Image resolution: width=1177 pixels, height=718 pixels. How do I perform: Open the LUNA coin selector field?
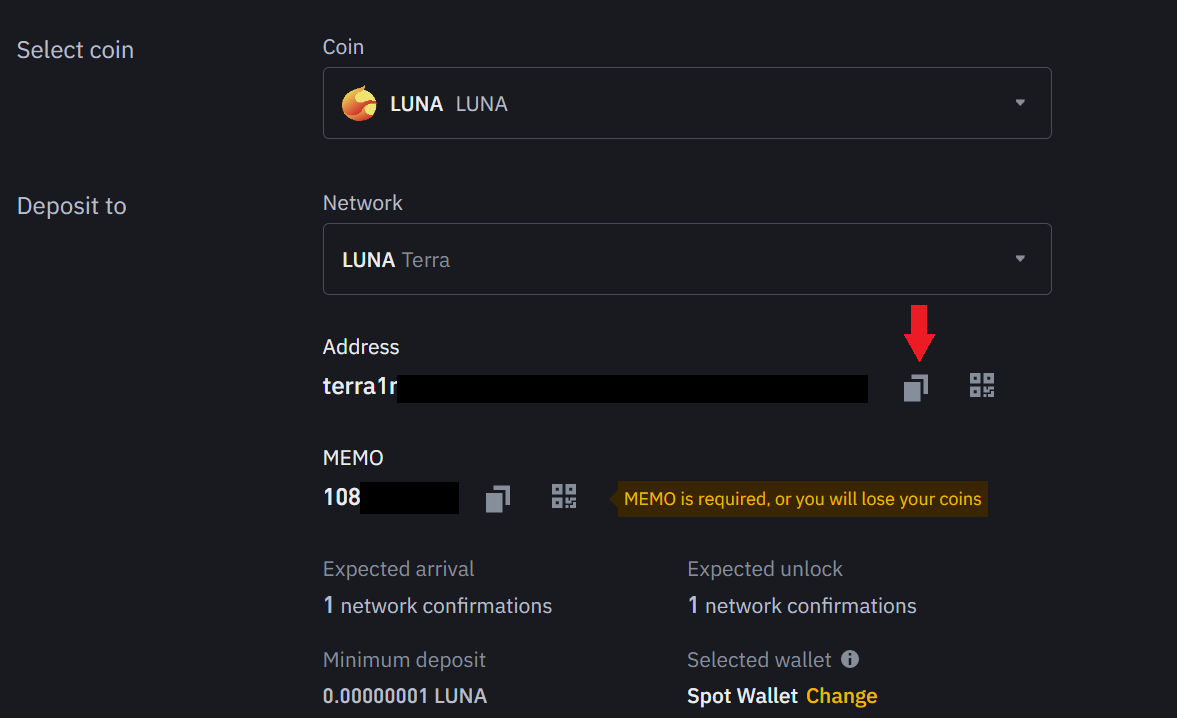tap(686, 103)
